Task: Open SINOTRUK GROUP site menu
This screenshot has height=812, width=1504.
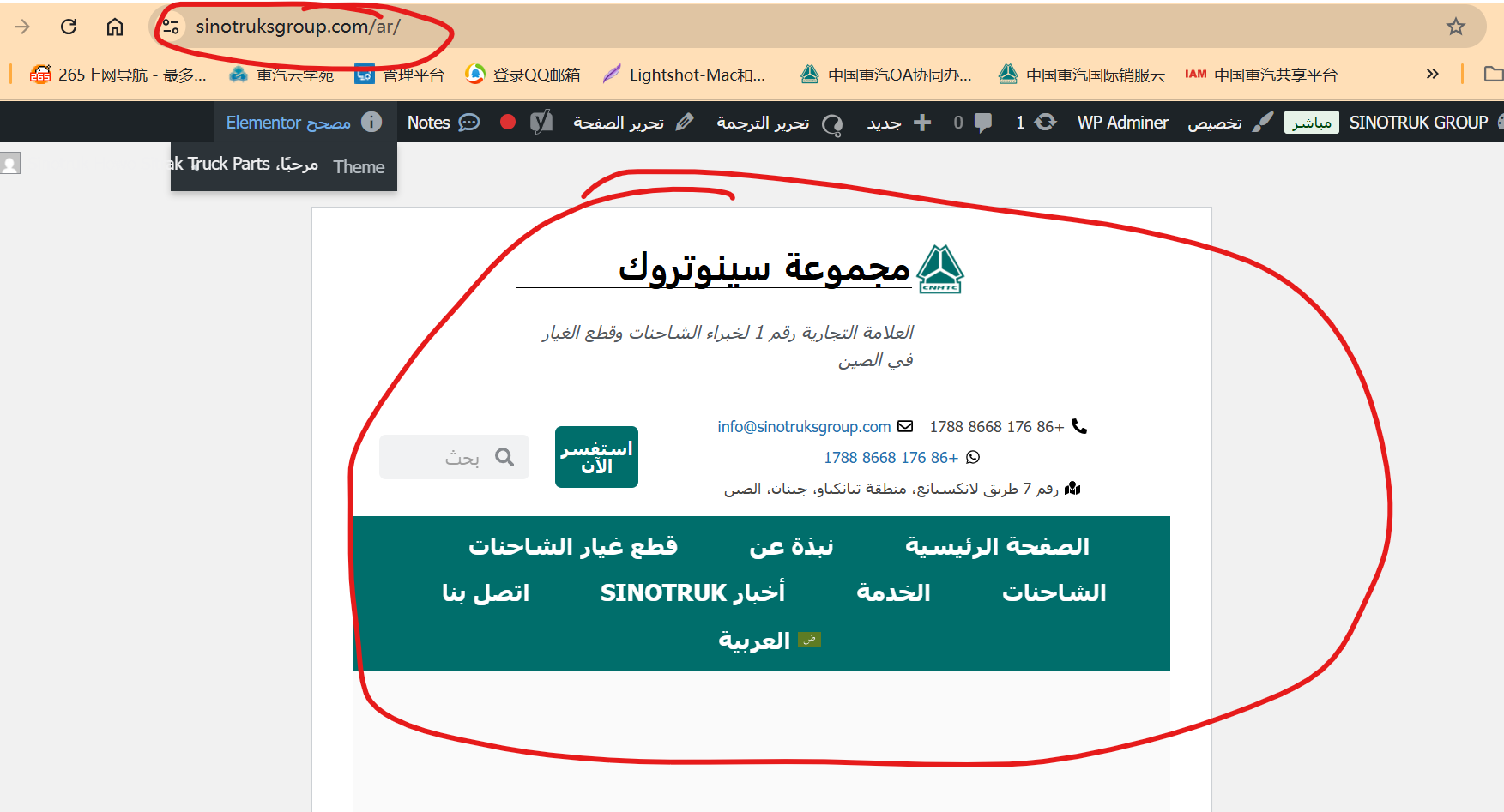Action: point(1418,123)
